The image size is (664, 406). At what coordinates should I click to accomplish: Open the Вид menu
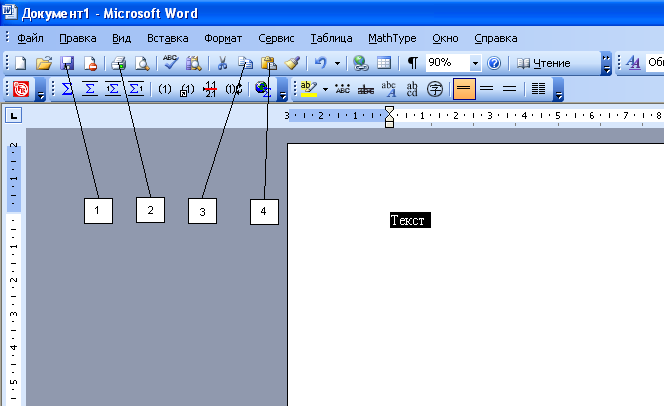tap(122, 38)
